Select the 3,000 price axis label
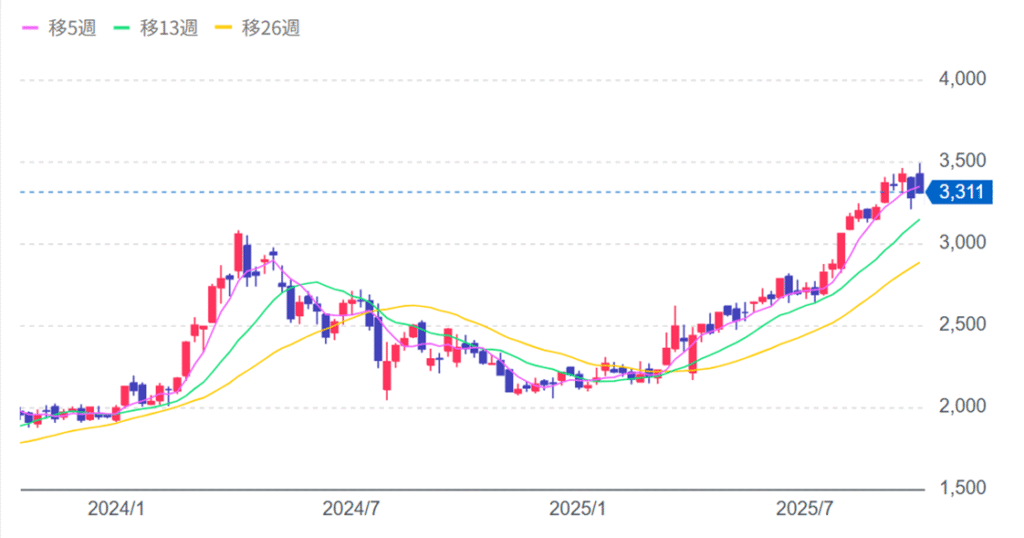 coord(961,243)
